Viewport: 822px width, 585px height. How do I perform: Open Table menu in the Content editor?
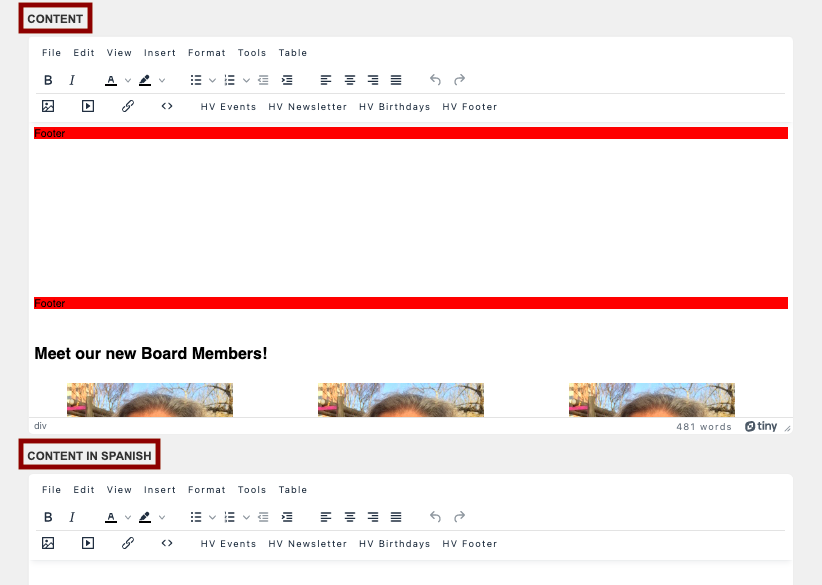click(x=293, y=53)
